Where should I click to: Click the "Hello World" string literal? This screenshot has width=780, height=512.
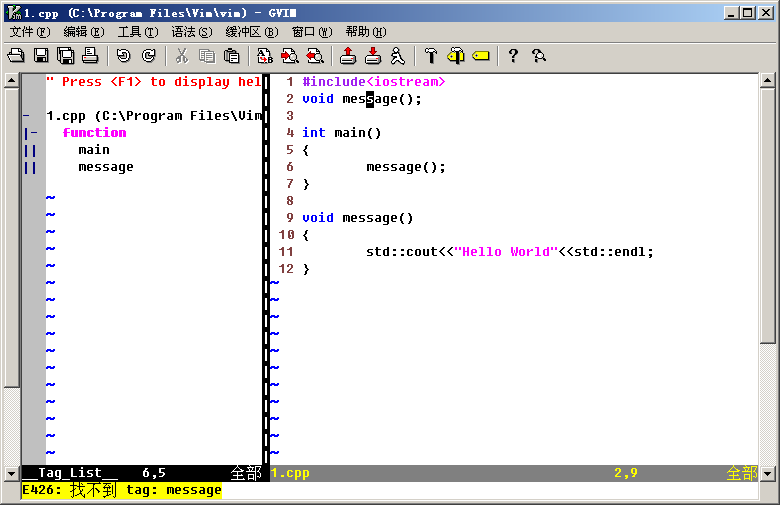pyautogui.click(x=506, y=252)
